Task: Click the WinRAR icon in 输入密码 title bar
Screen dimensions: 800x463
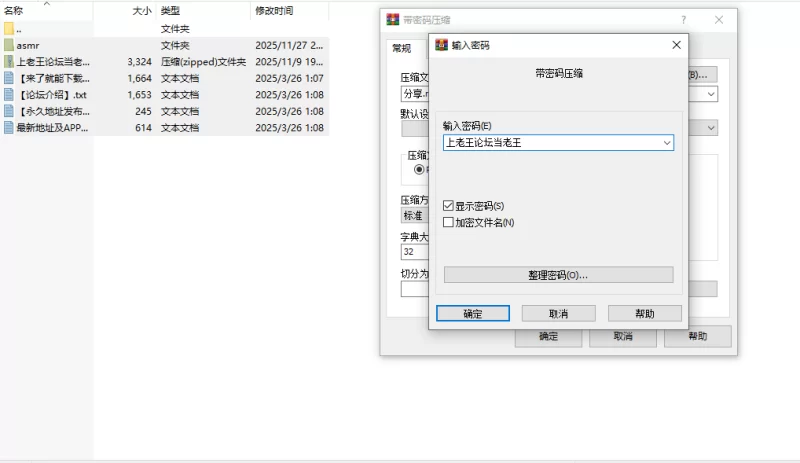Action: pyautogui.click(x=441, y=45)
